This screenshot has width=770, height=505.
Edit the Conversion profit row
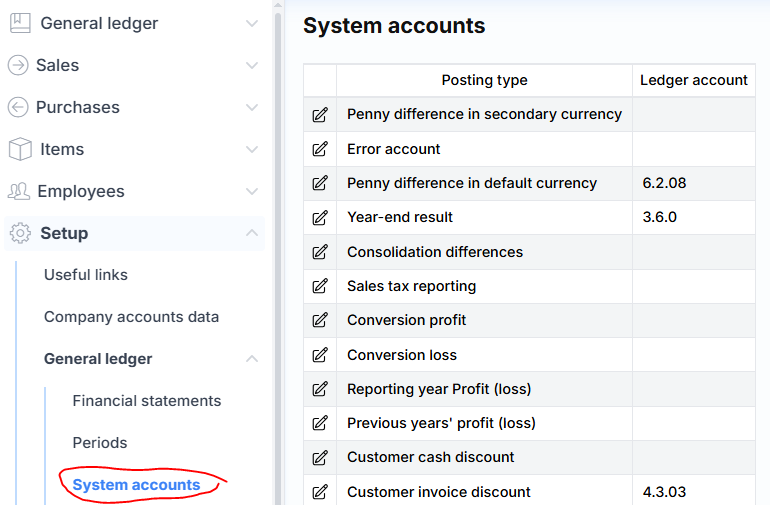click(x=320, y=321)
